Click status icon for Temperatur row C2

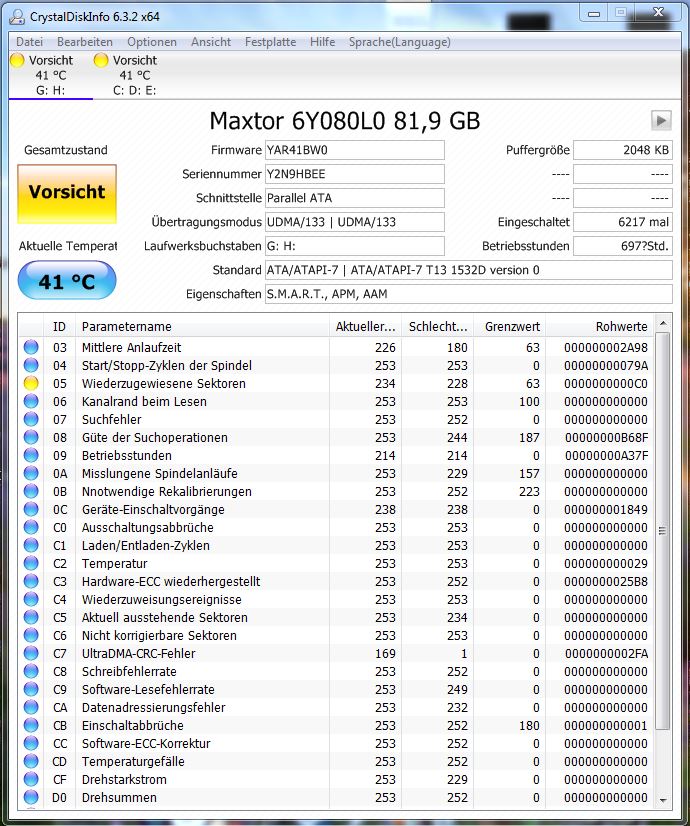pos(32,563)
